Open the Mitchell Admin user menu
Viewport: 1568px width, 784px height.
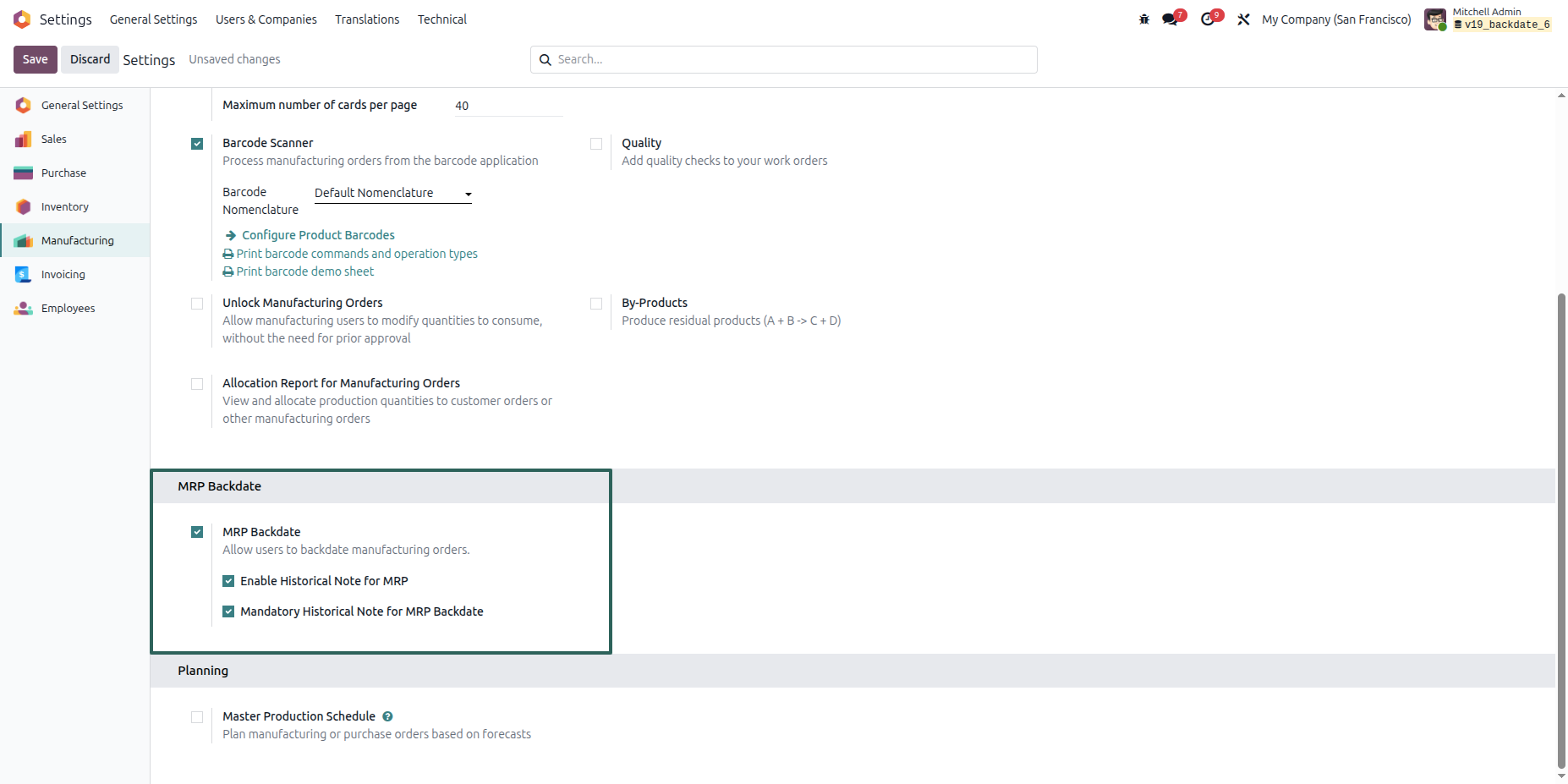click(x=1488, y=19)
